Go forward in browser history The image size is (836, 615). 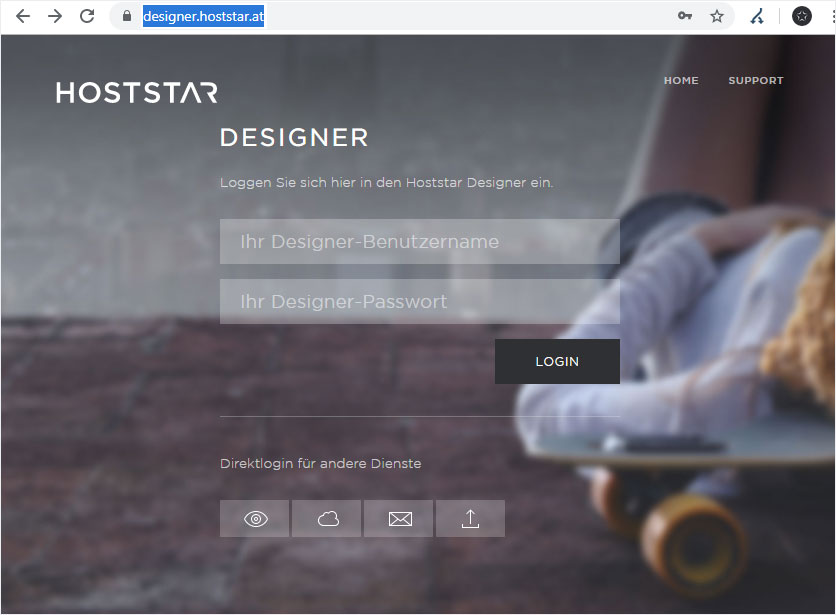(55, 17)
